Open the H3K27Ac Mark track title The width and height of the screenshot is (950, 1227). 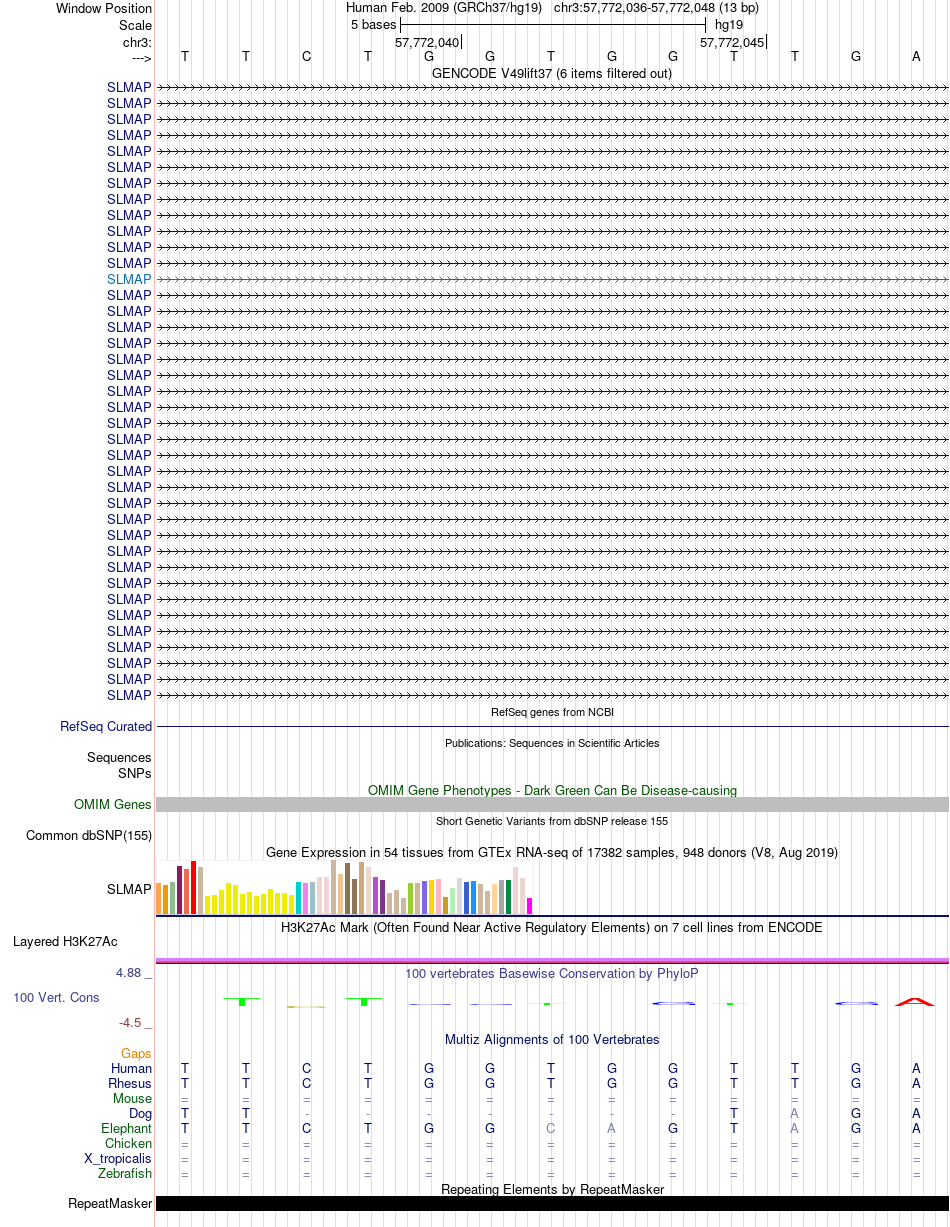552,928
